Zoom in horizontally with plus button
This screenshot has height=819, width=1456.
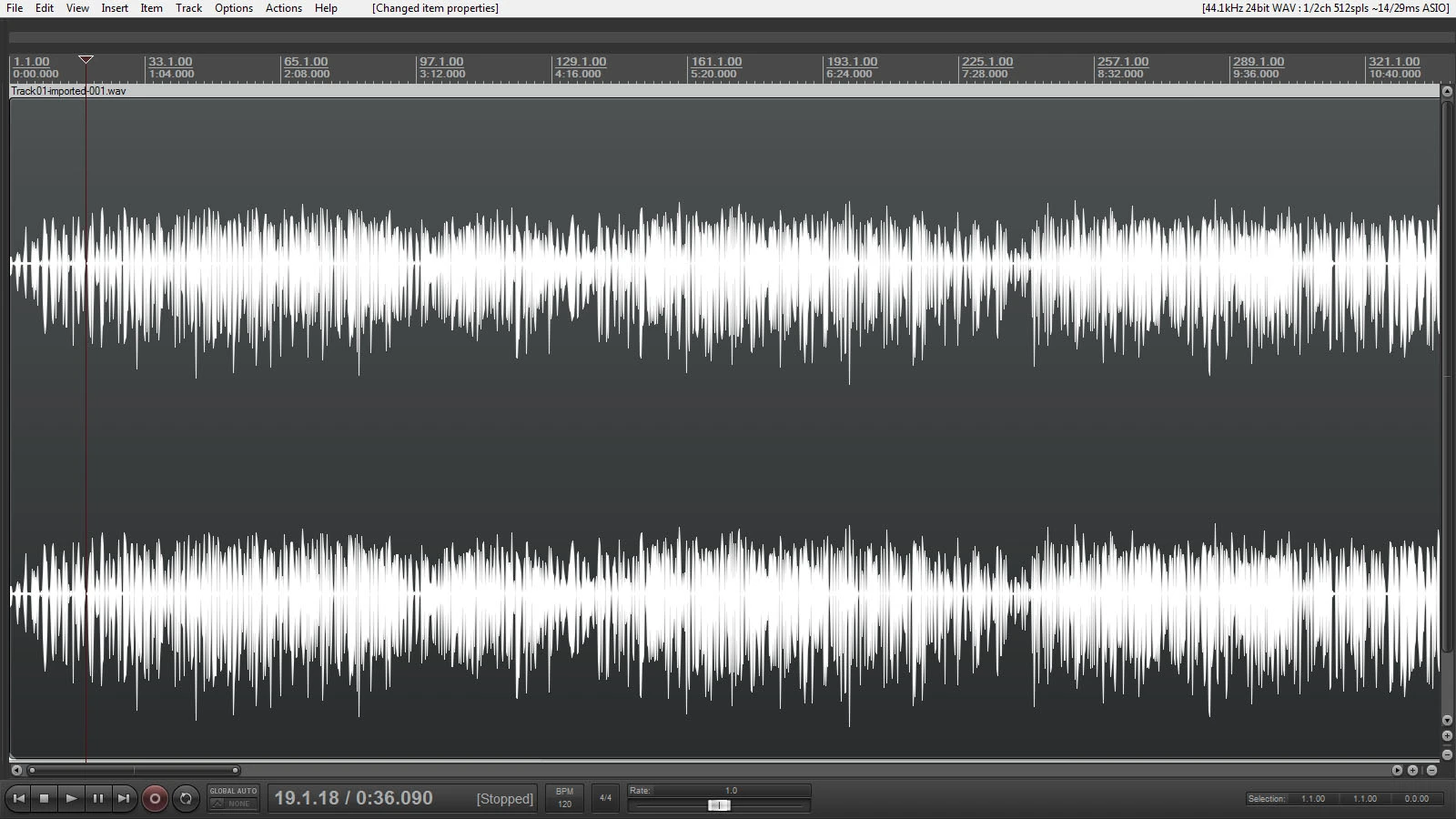1413,771
